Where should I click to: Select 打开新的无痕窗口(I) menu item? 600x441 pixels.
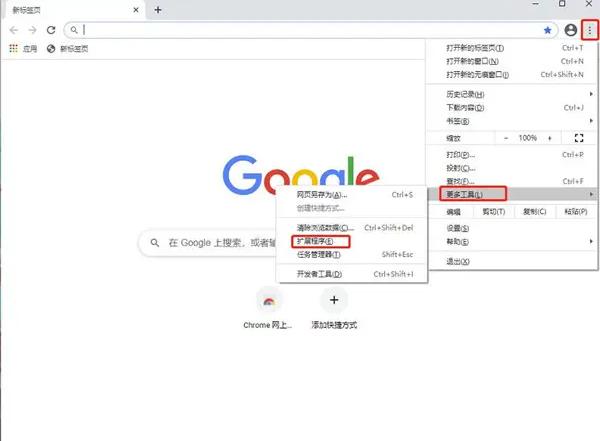coord(513,75)
